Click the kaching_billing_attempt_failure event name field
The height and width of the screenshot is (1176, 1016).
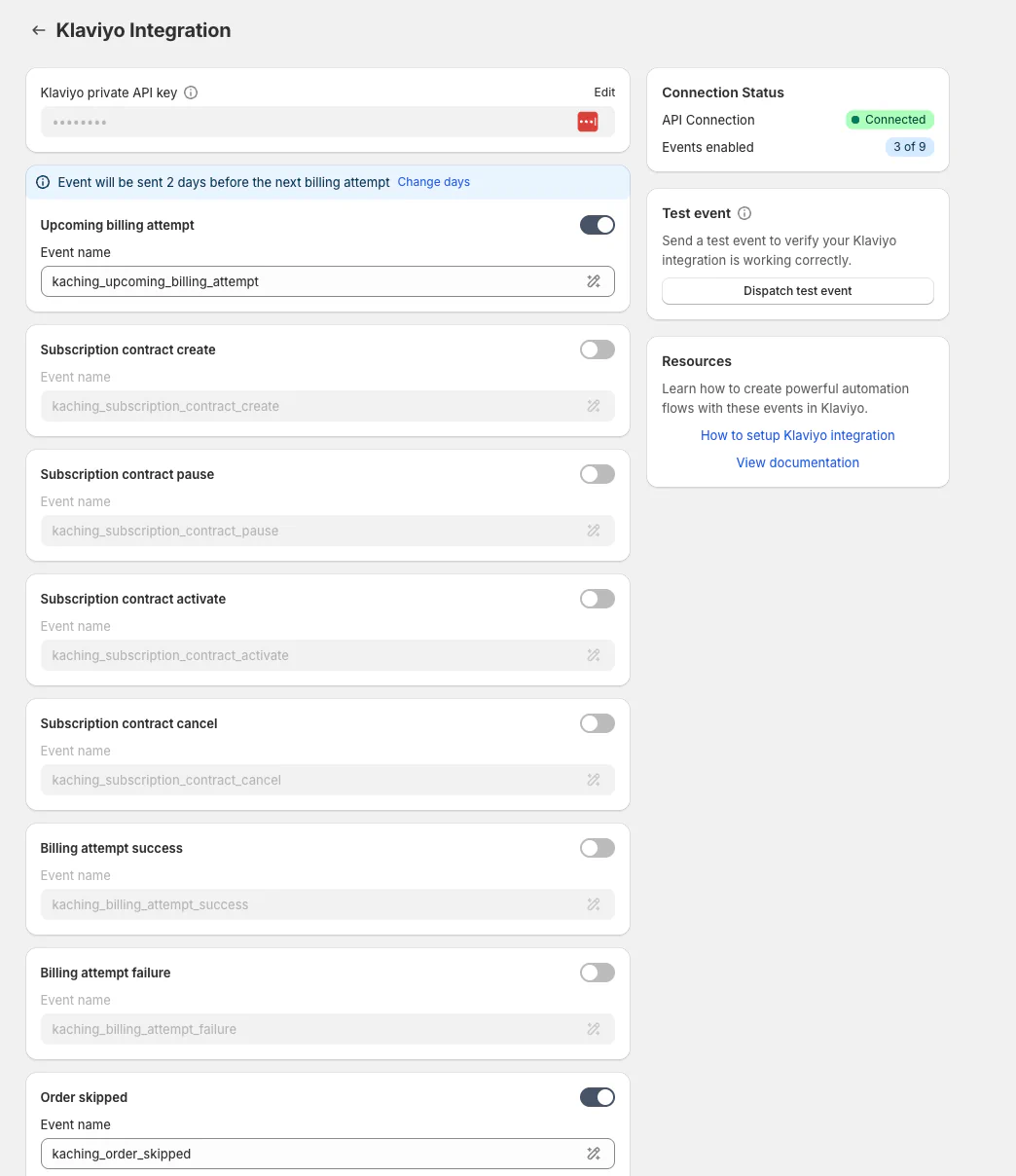[328, 1029]
